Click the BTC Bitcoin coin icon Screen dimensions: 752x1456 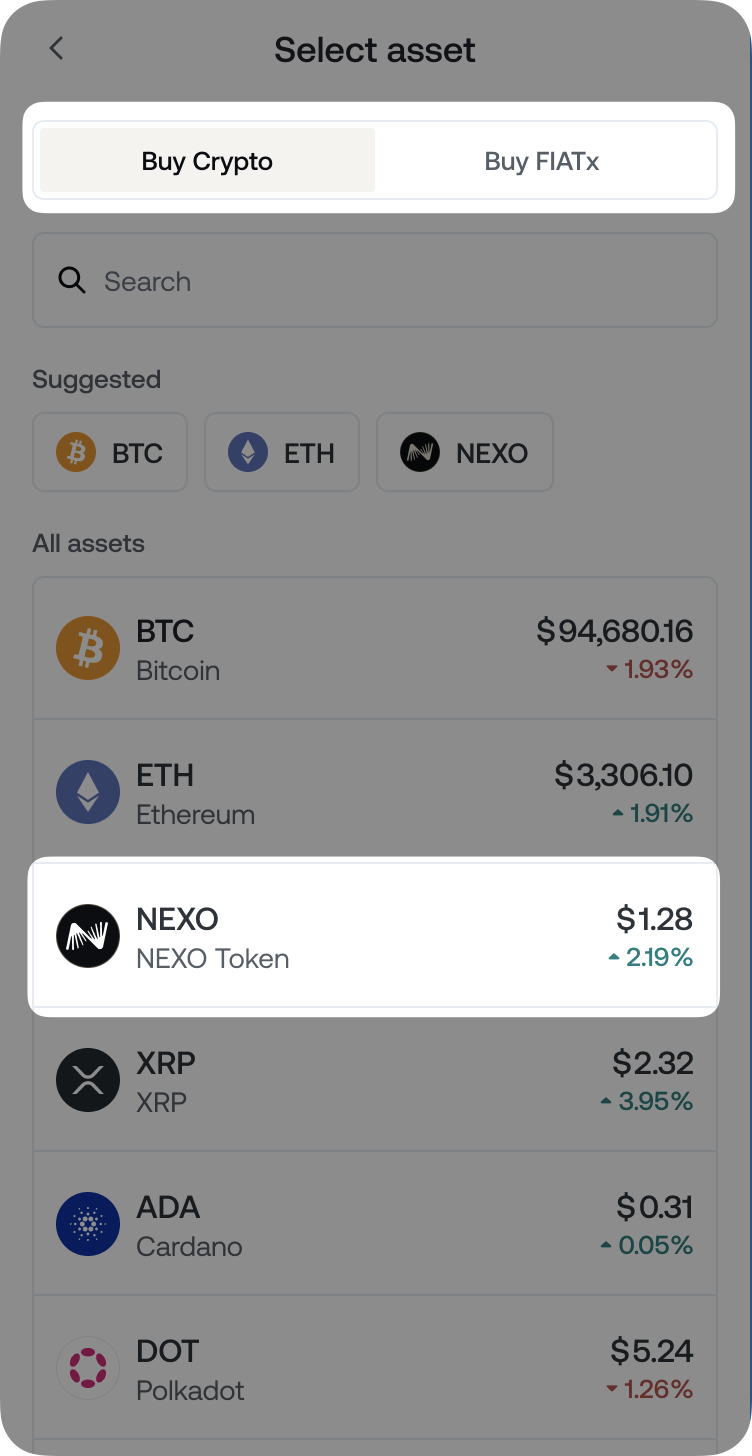click(88, 648)
